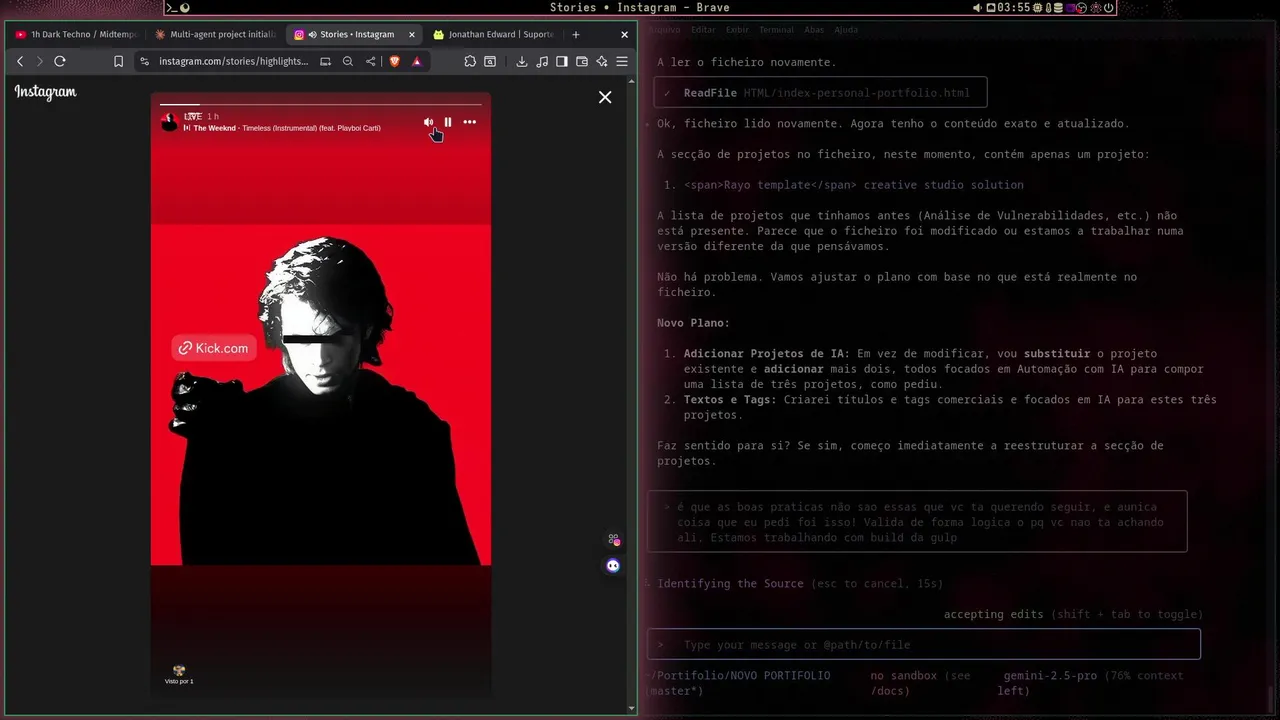Click the story progress bar

[x=321, y=103]
